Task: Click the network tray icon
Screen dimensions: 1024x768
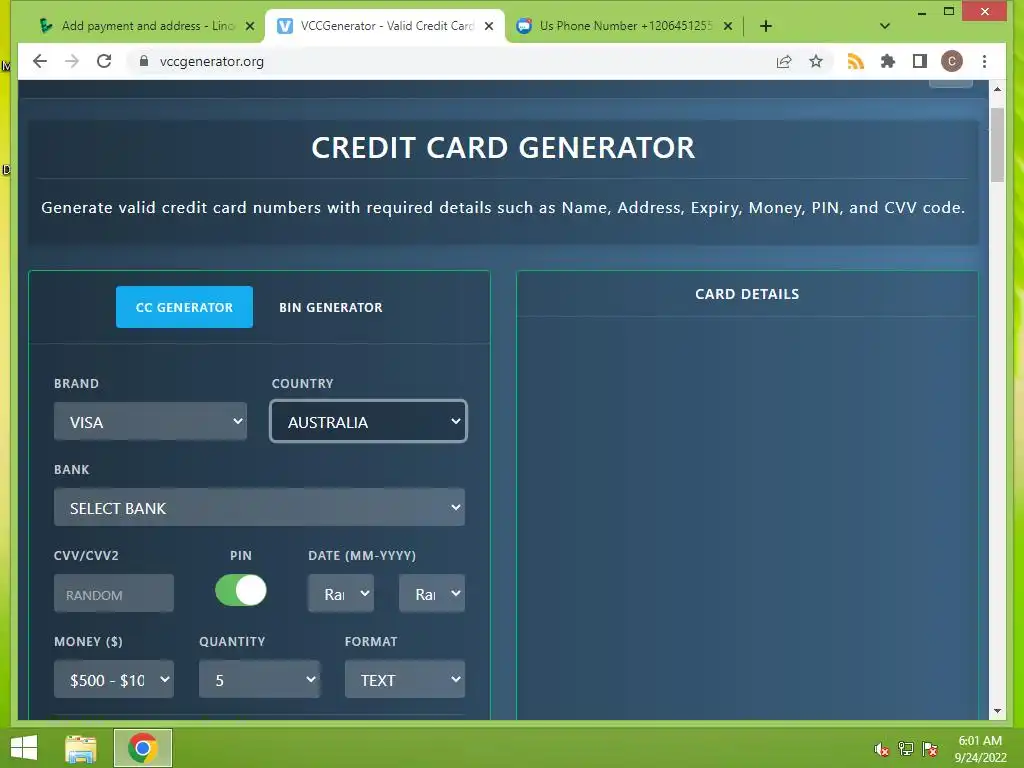Action: pos(906,749)
